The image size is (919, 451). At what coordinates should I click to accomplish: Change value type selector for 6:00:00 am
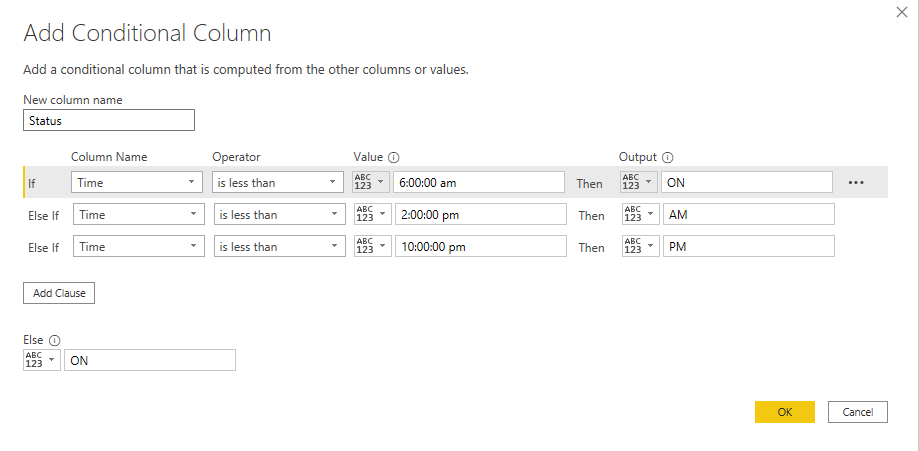click(x=371, y=182)
